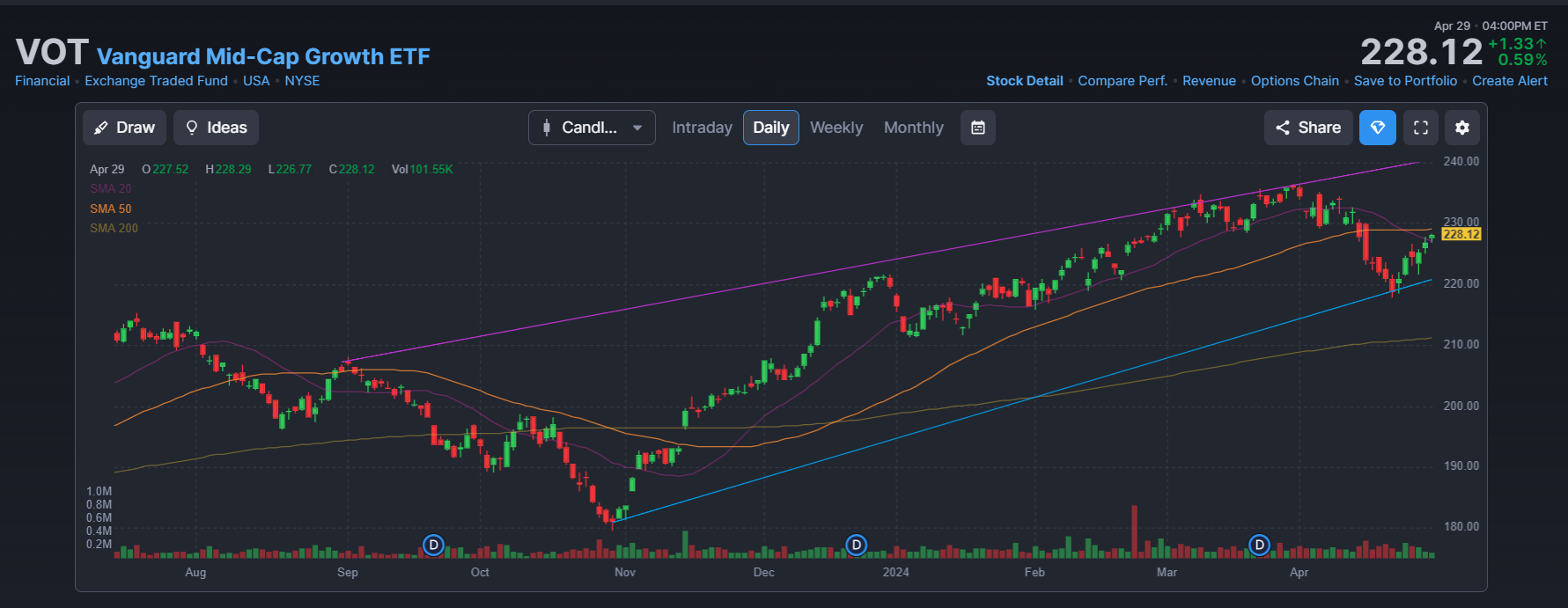Click the blue diamond premium icon
This screenshot has width=1568, height=608.
click(x=1378, y=128)
